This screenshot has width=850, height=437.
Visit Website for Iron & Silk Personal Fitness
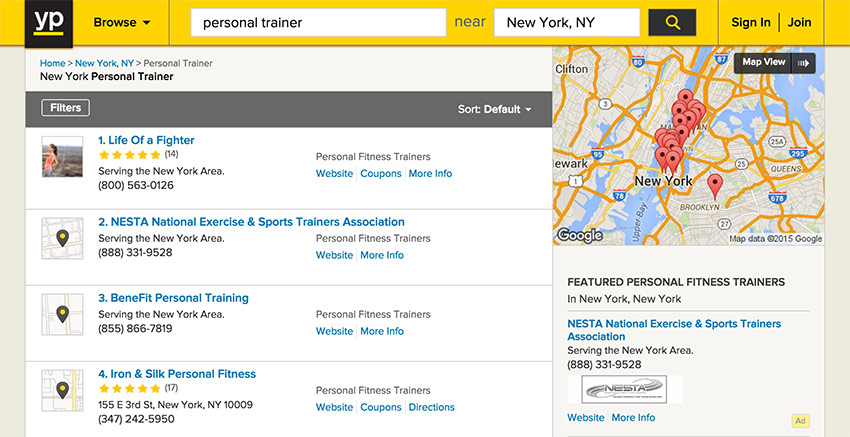point(334,407)
